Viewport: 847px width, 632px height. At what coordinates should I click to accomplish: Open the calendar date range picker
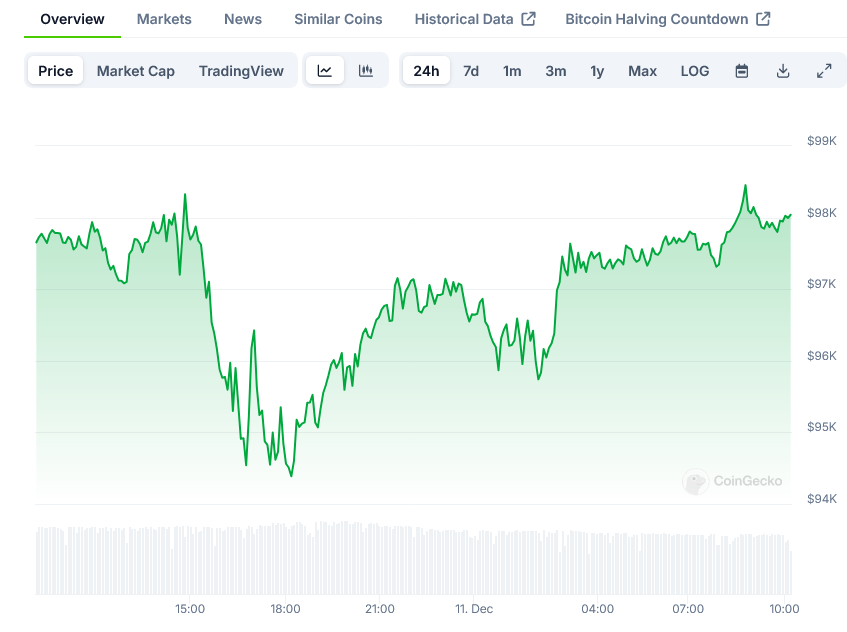click(742, 71)
